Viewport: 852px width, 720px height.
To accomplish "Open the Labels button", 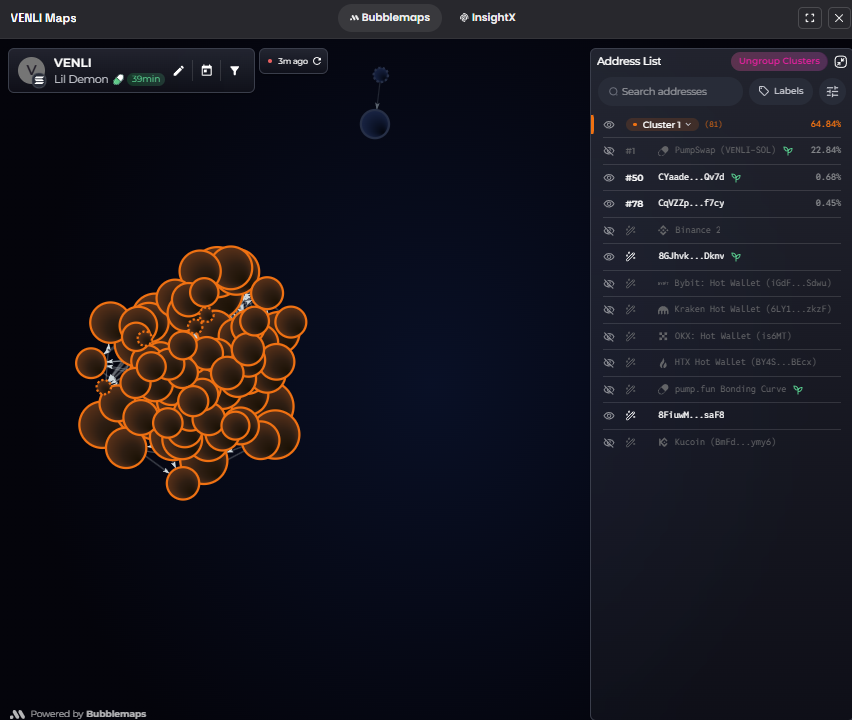I will [x=781, y=91].
